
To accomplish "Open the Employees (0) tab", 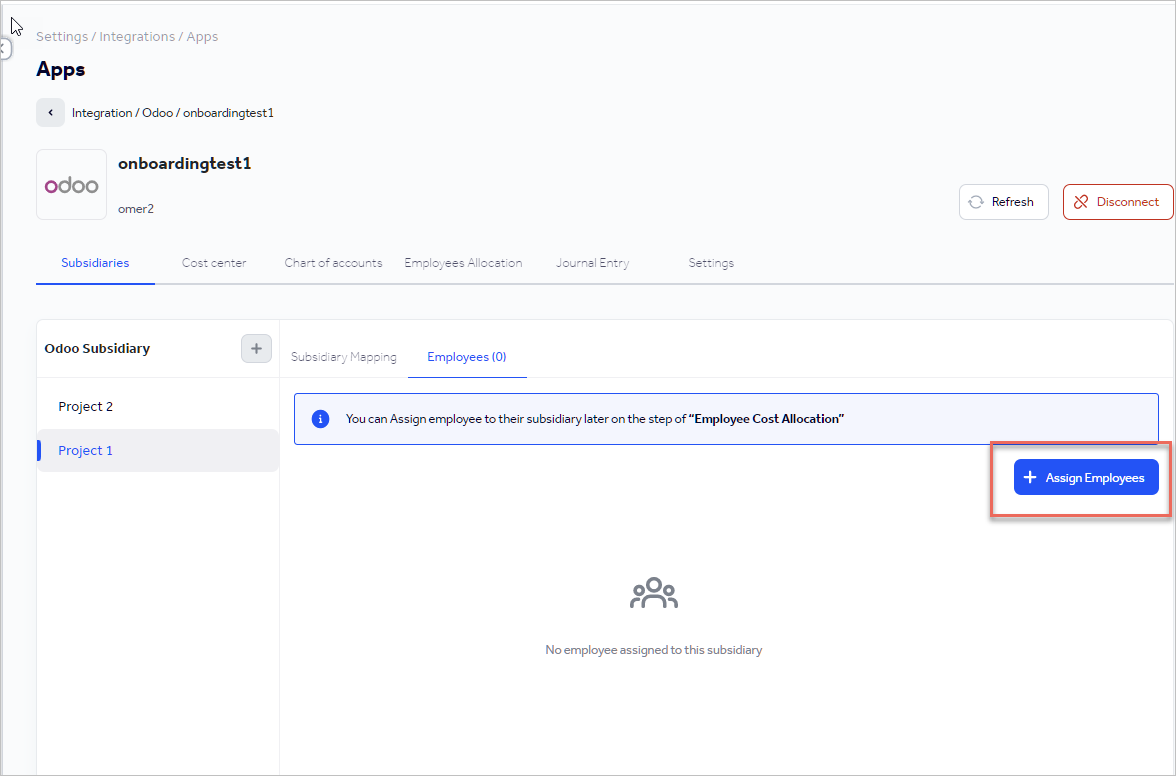I will pos(466,356).
